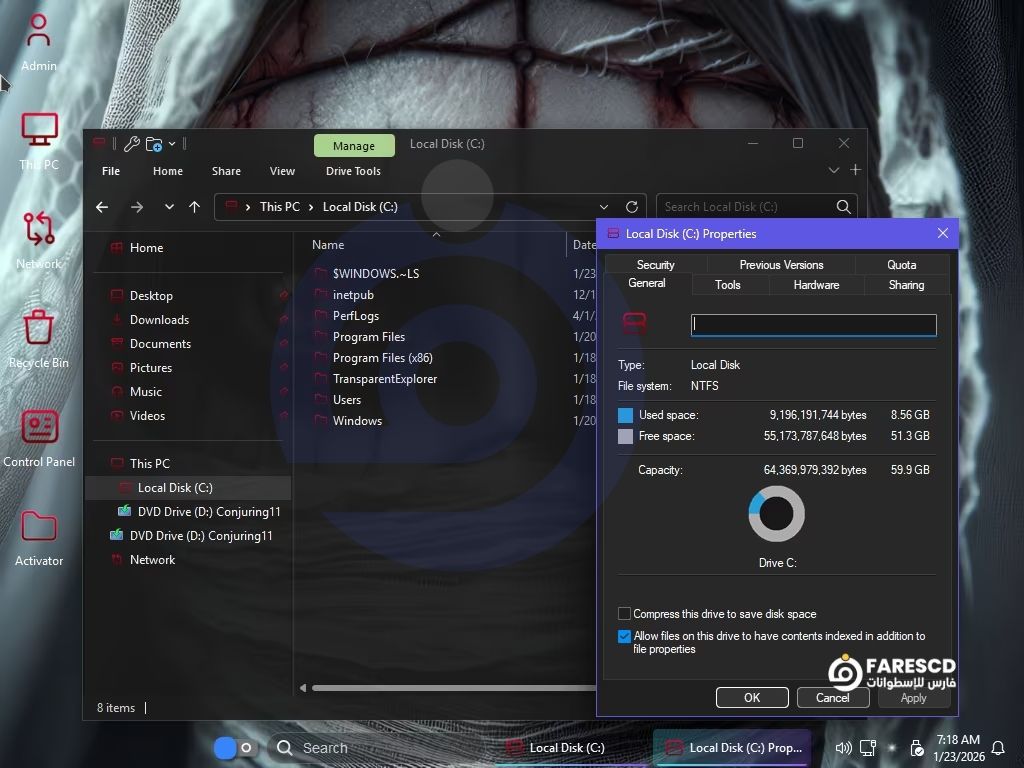Refresh the Local Disk (C:) folder view
Screen dimensions: 1024x768
click(x=631, y=207)
